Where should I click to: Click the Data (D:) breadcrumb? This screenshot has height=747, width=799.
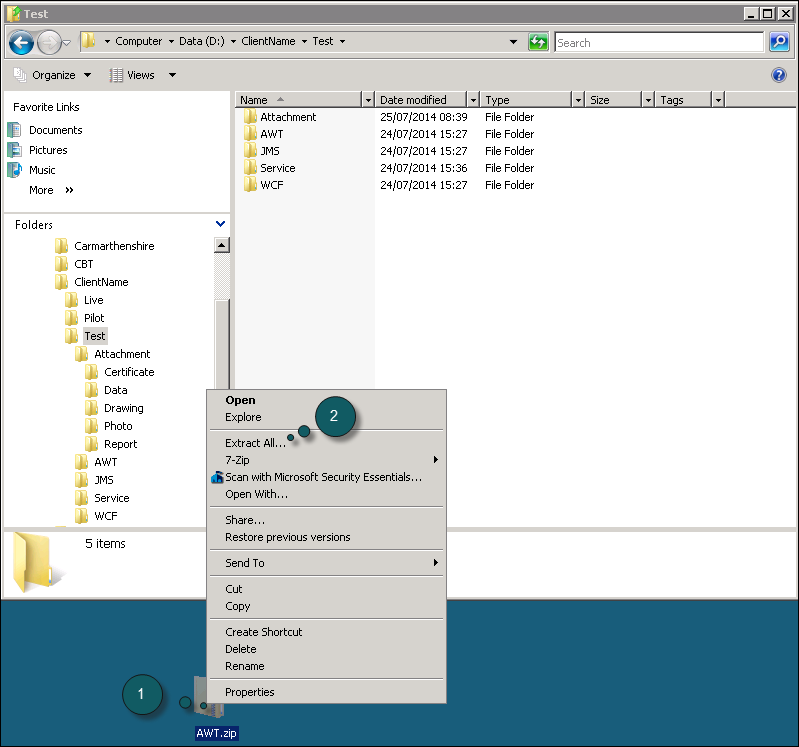[202, 41]
